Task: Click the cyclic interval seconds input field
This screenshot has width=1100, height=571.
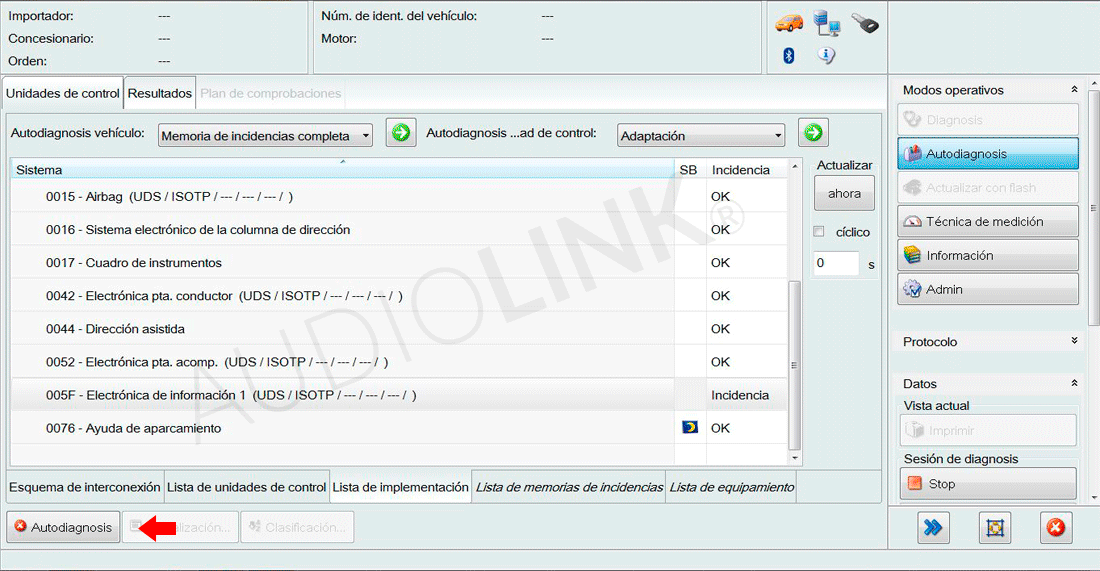Action: pos(835,264)
